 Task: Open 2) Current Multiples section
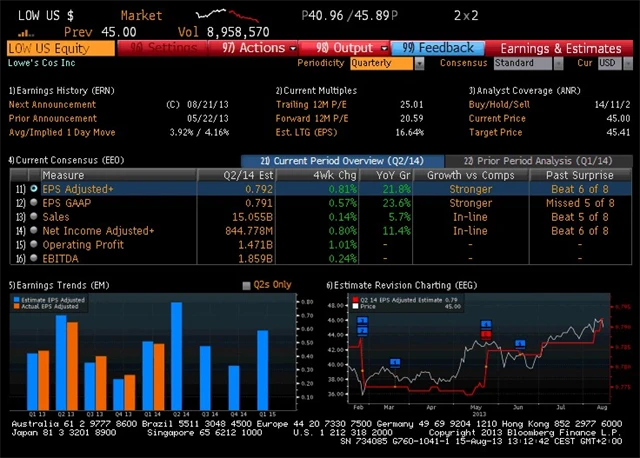pyautogui.click(x=316, y=91)
